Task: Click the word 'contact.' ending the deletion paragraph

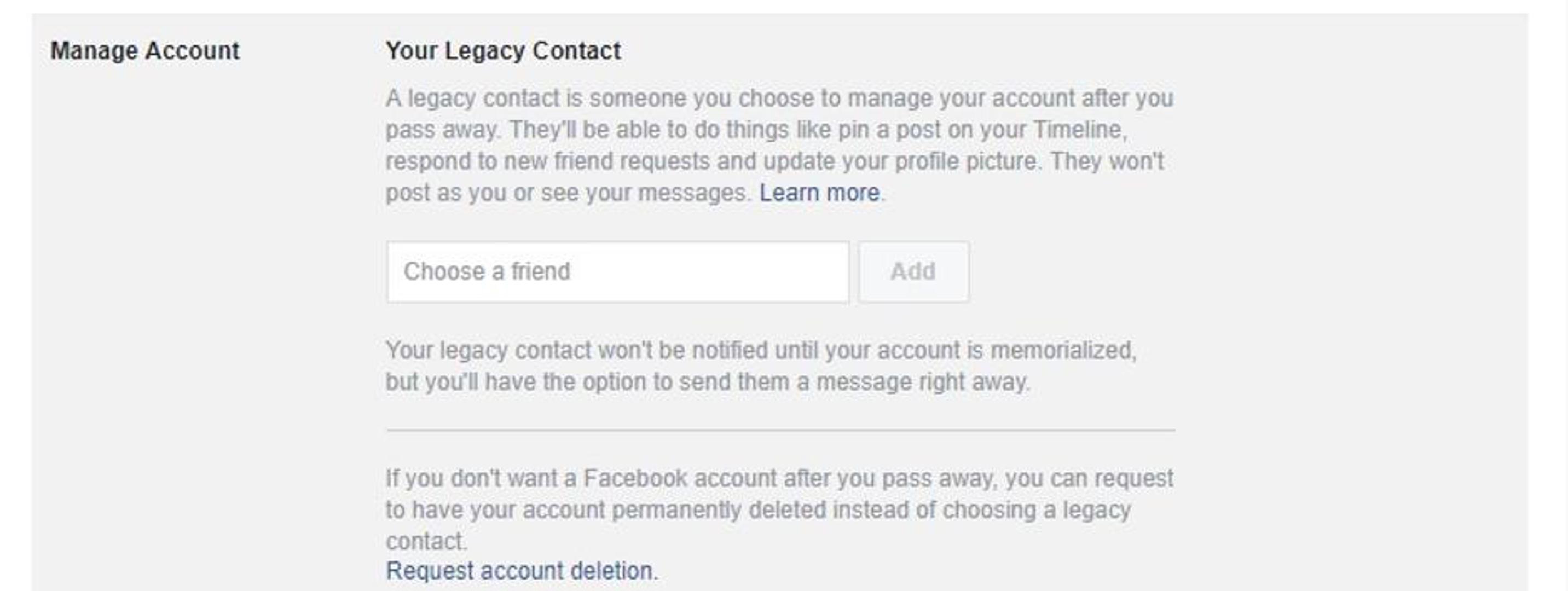Action: click(x=427, y=541)
